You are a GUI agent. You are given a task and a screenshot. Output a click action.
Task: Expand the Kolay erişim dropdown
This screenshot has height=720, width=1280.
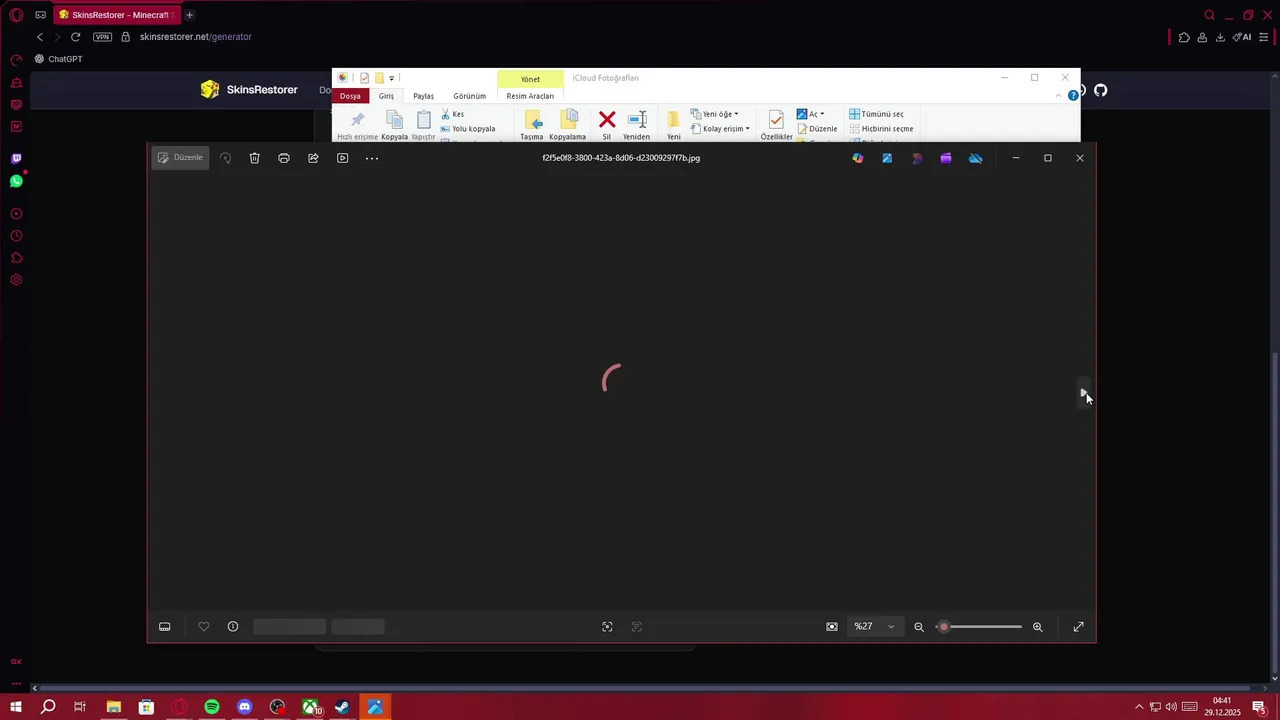pyautogui.click(x=720, y=129)
